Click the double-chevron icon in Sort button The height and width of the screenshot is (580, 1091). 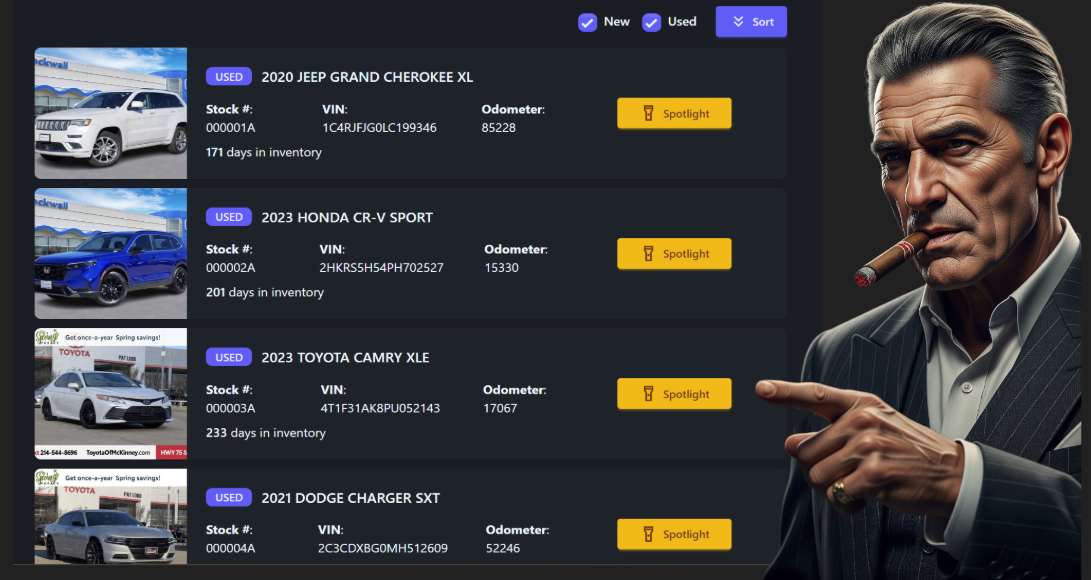[x=738, y=22]
